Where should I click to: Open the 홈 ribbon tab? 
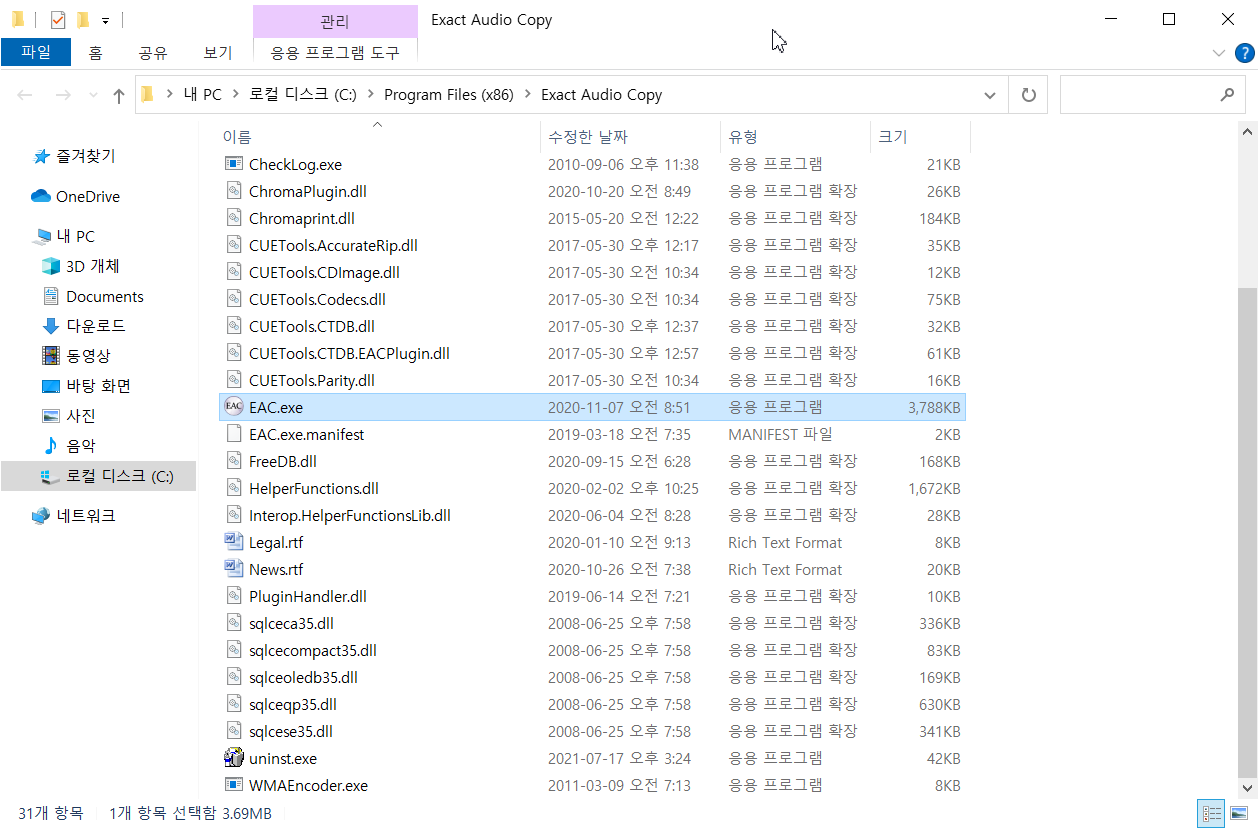pyautogui.click(x=95, y=53)
